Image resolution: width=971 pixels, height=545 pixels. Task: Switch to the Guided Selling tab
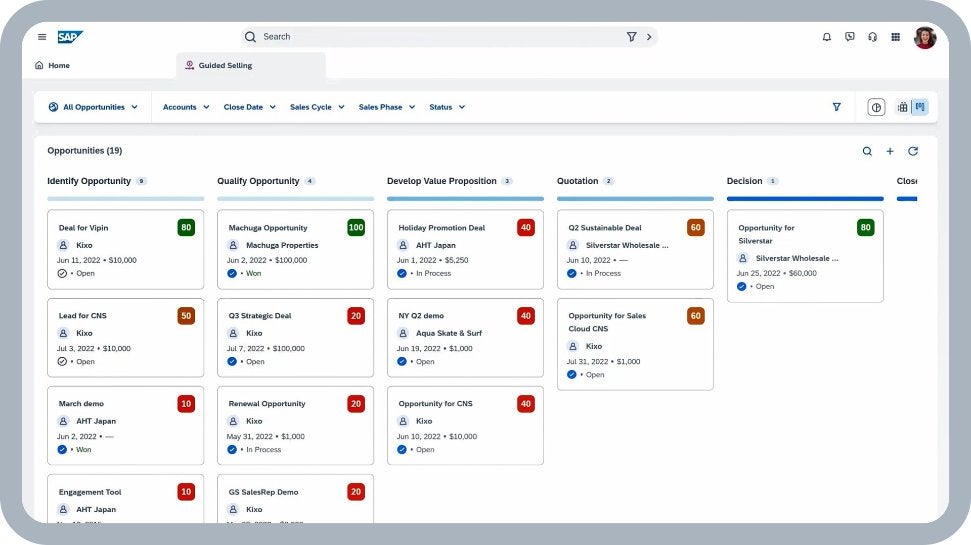click(x=251, y=65)
